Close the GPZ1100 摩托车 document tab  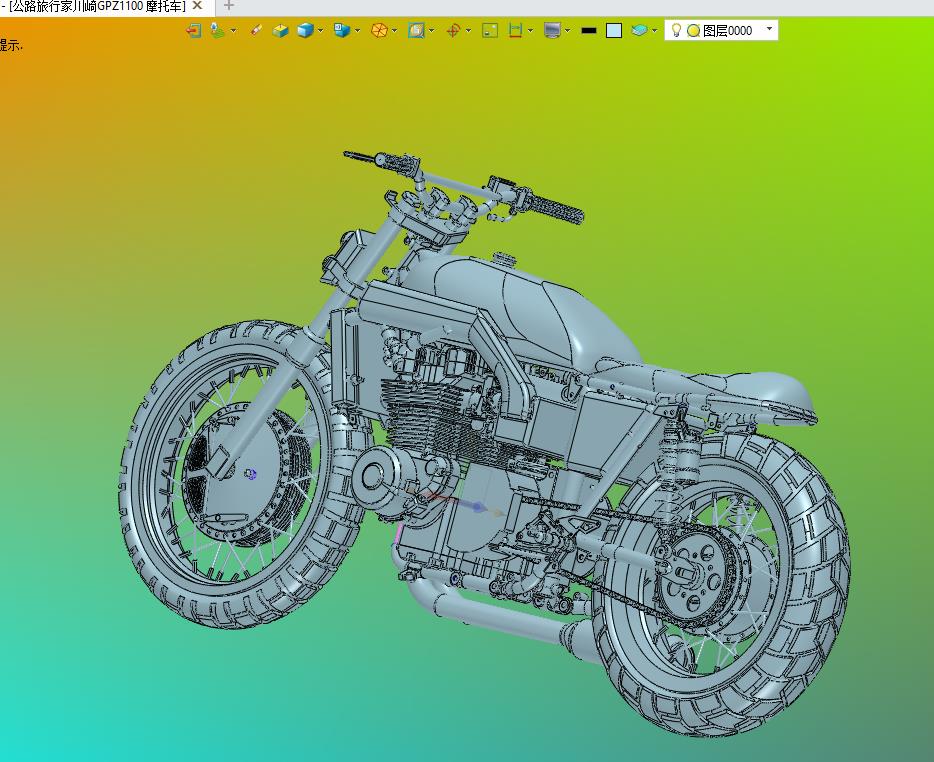(197, 6)
